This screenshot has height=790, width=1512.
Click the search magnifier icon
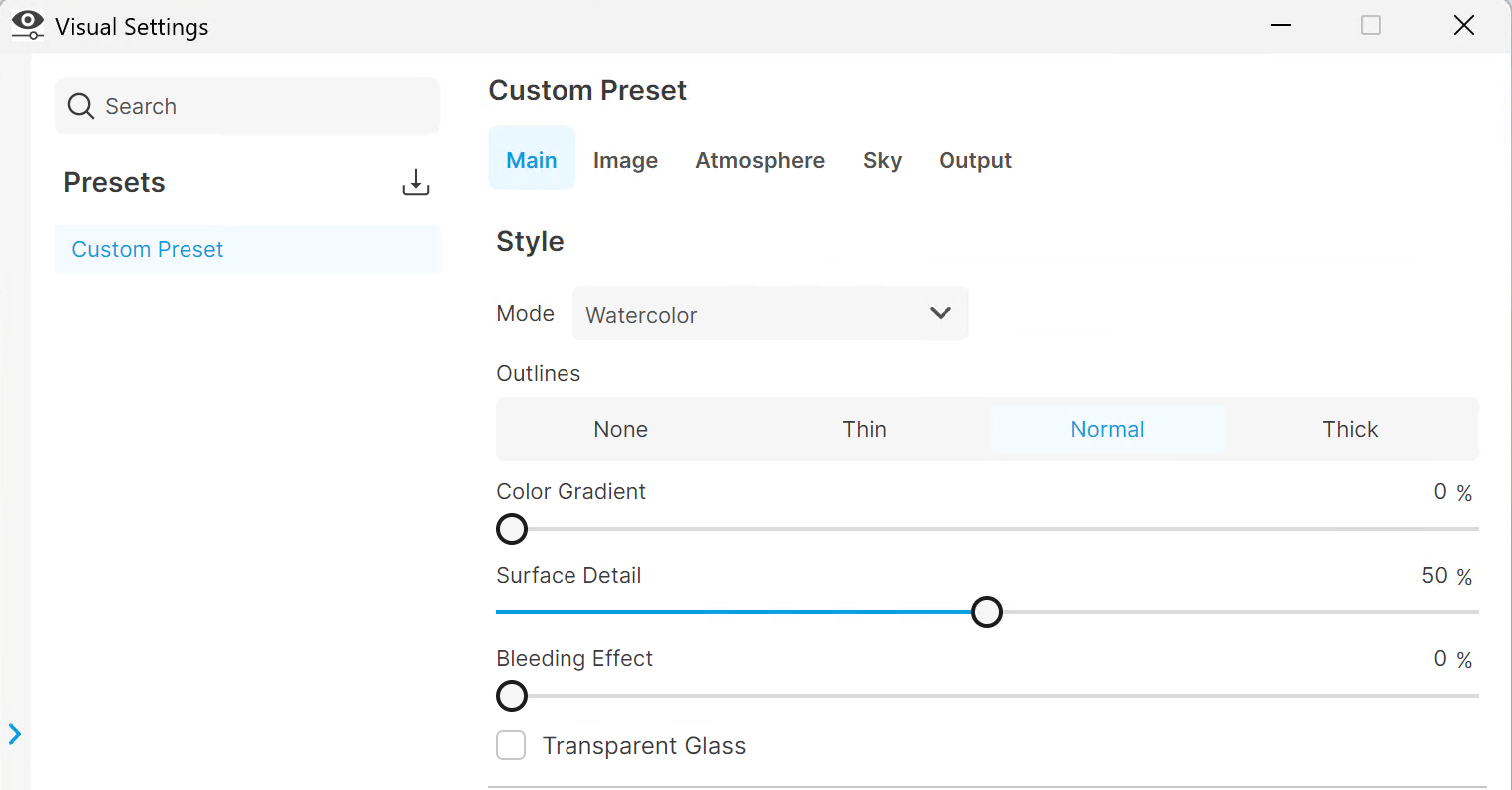coord(80,106)
